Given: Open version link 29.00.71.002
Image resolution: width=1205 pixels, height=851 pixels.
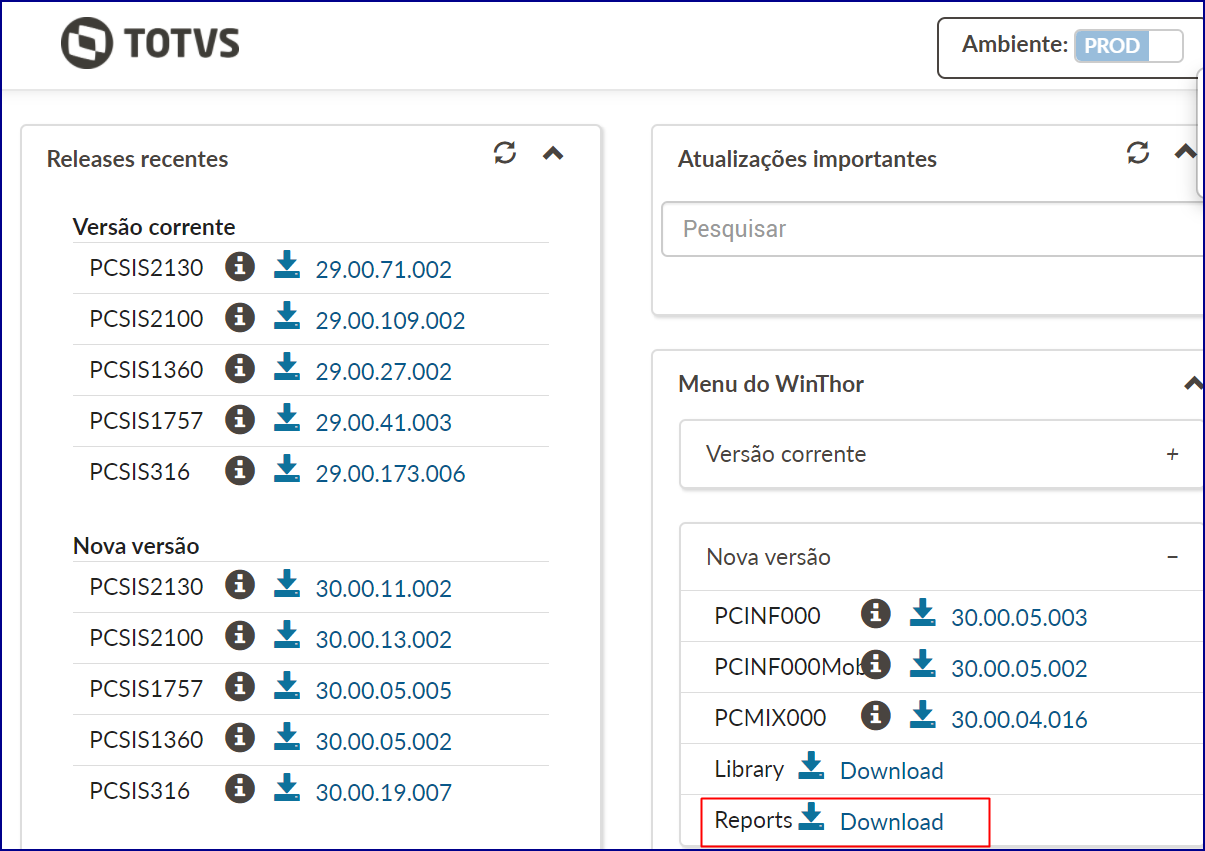Looking at the screenshot, I should tap(384, 270).
